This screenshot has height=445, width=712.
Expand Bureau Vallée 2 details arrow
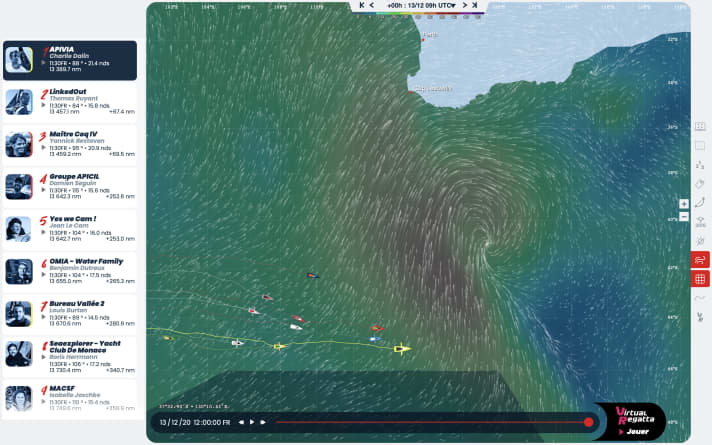click(x=44, y=317)
